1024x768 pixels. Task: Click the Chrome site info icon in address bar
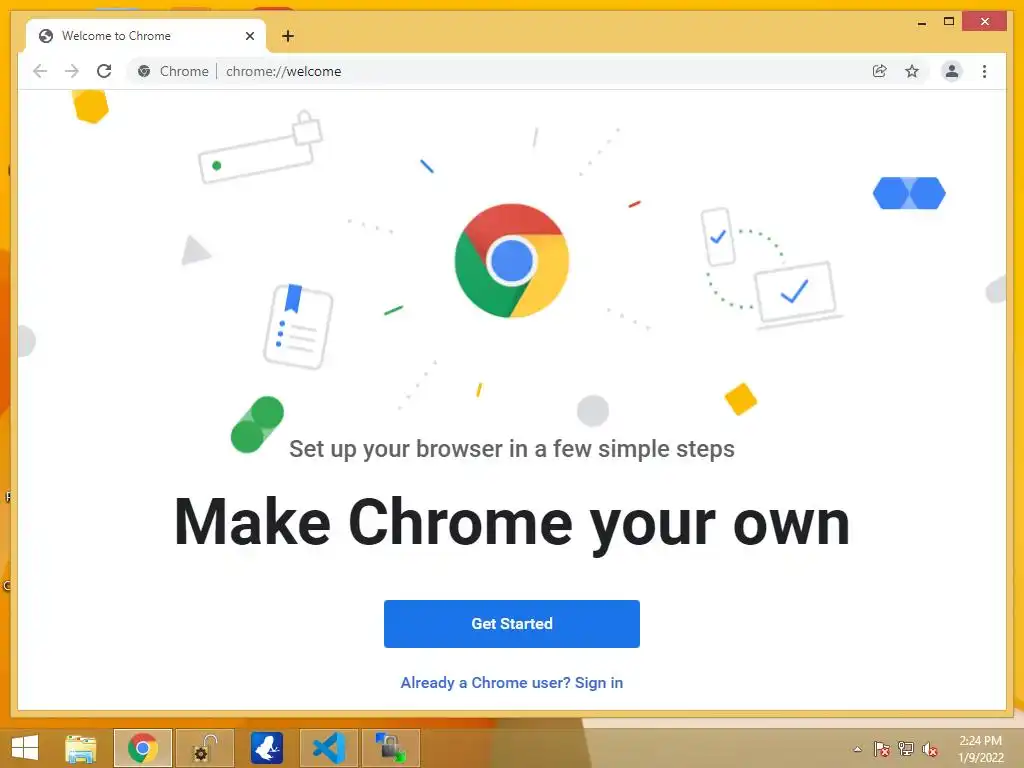pyautogui.click(x=144, y=71)
